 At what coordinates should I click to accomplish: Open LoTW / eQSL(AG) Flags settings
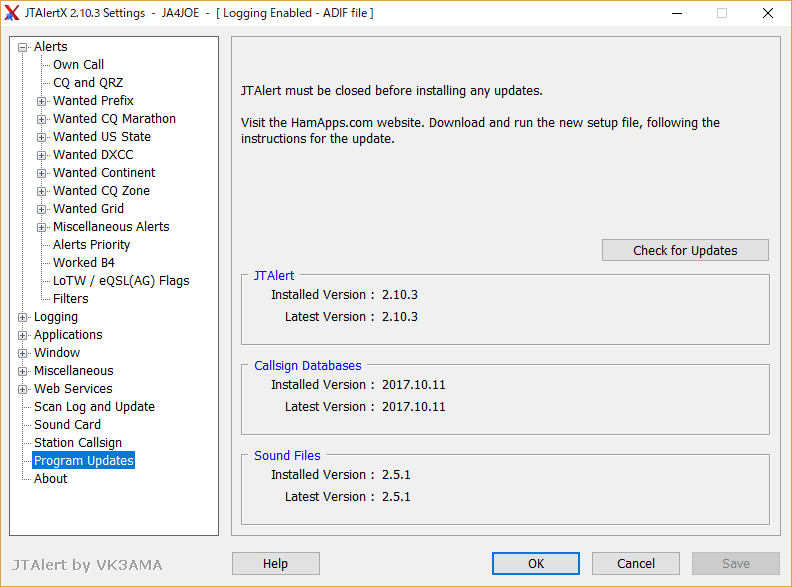pyautogui.click(x=121, y=281)
